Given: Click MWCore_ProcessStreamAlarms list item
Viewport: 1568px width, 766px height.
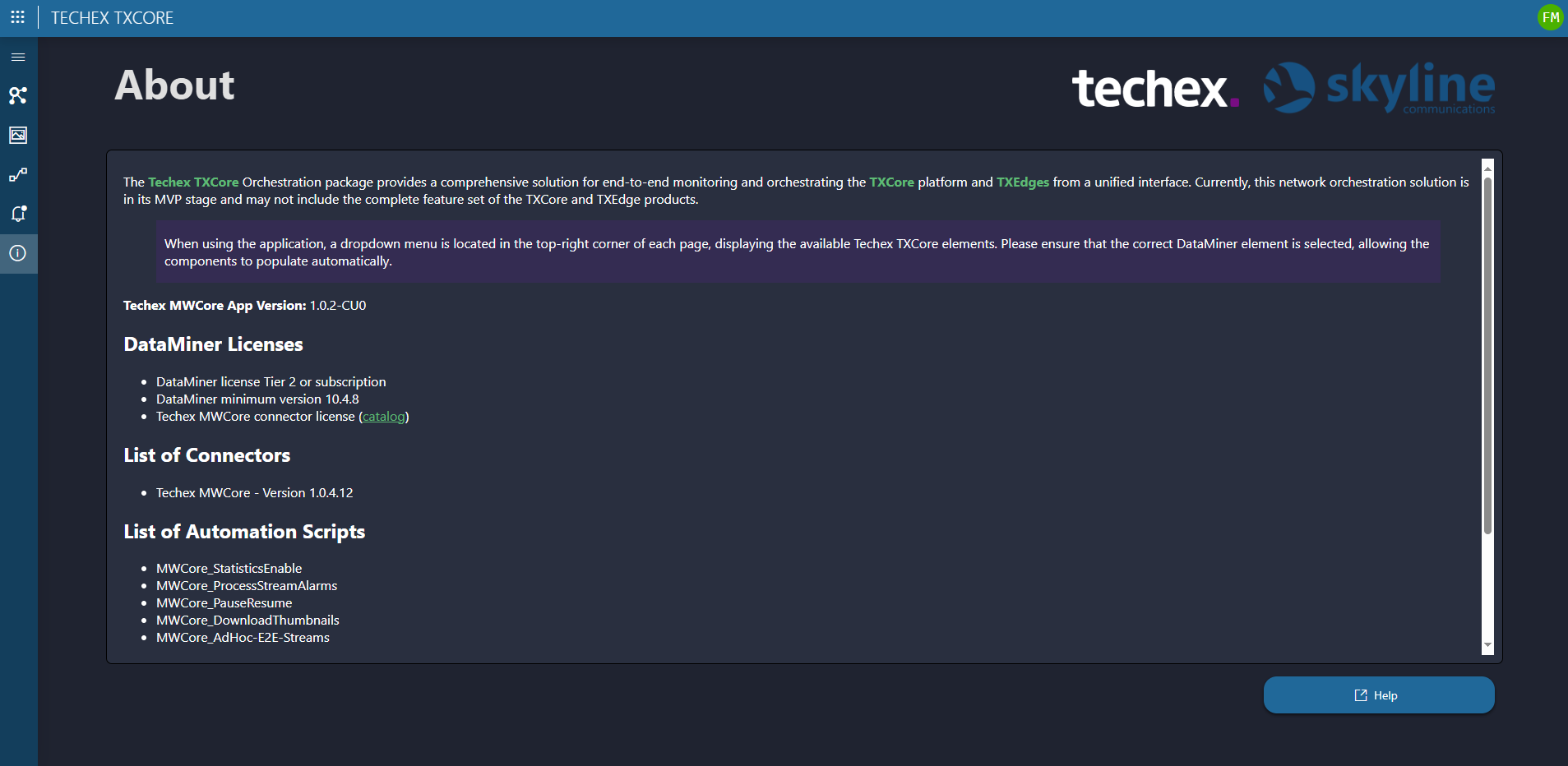Looking at the screenshot, I should pyautogui.click(x=247, y=586).
